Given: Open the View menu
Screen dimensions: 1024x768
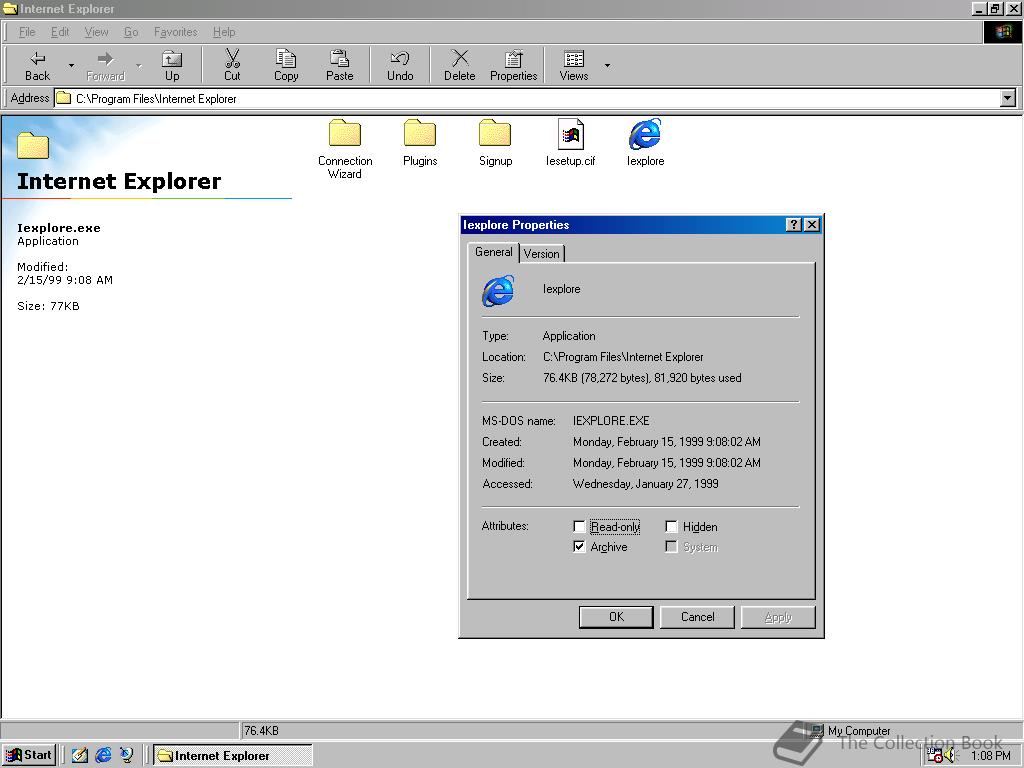Looking at the screenshot, I should (x=96, y=32).
